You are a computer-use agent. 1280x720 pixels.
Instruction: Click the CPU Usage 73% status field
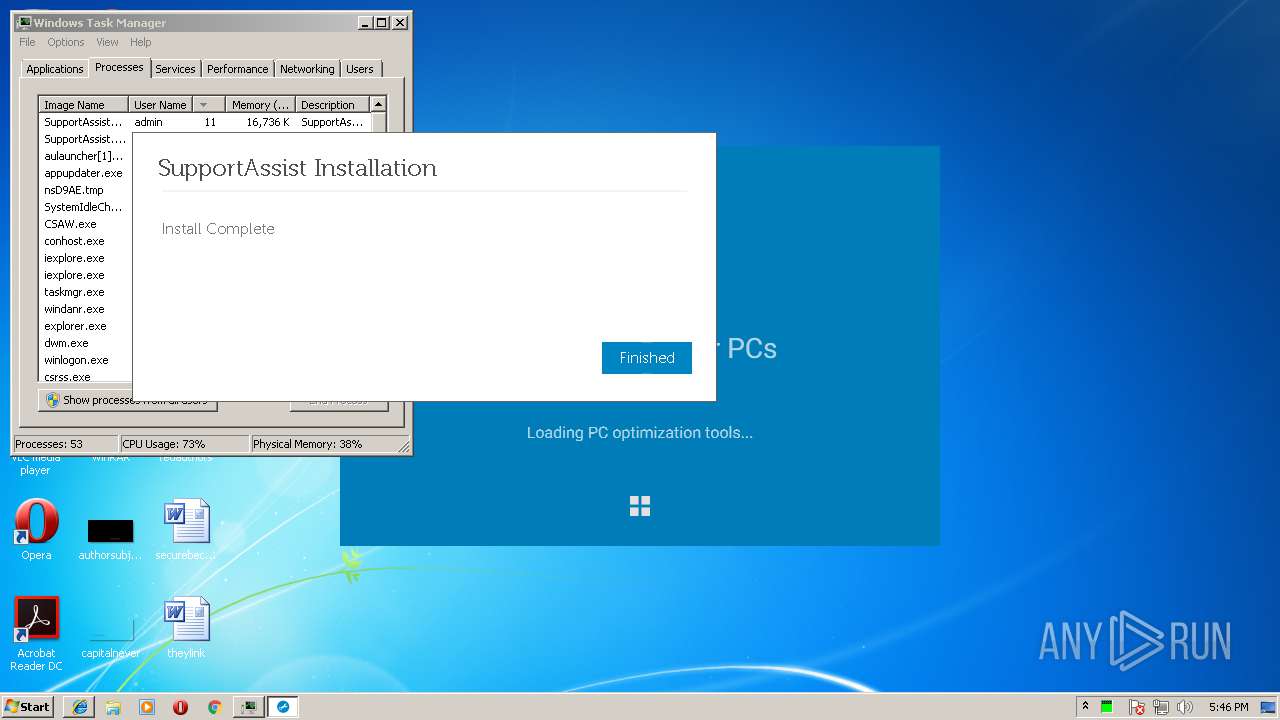[x=184, y=444]
